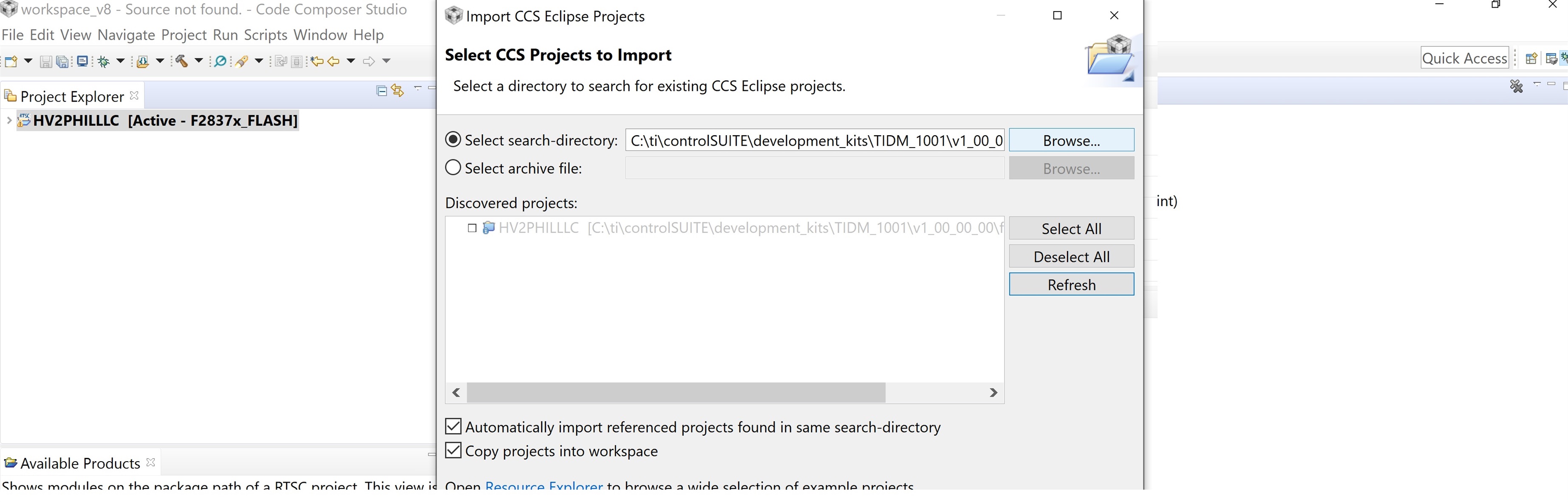Click the discovered projects scrollbar right arrow

pyautogui.click(x=993, y=393)
